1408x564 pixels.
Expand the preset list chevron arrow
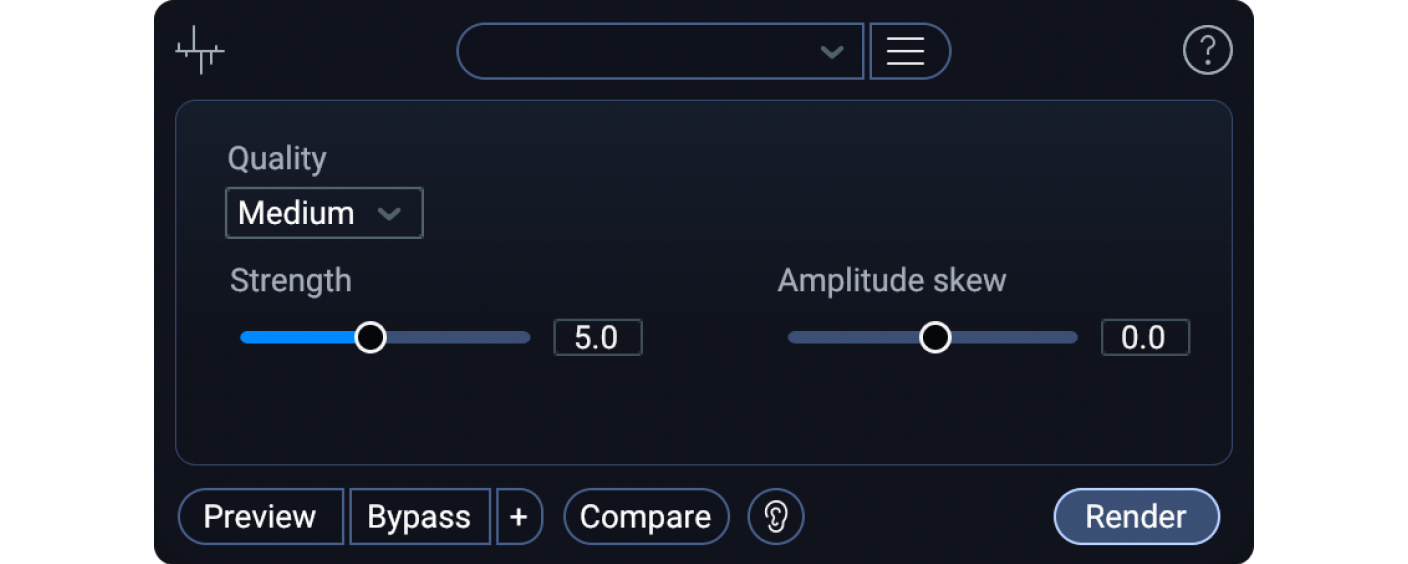[831, 52]
